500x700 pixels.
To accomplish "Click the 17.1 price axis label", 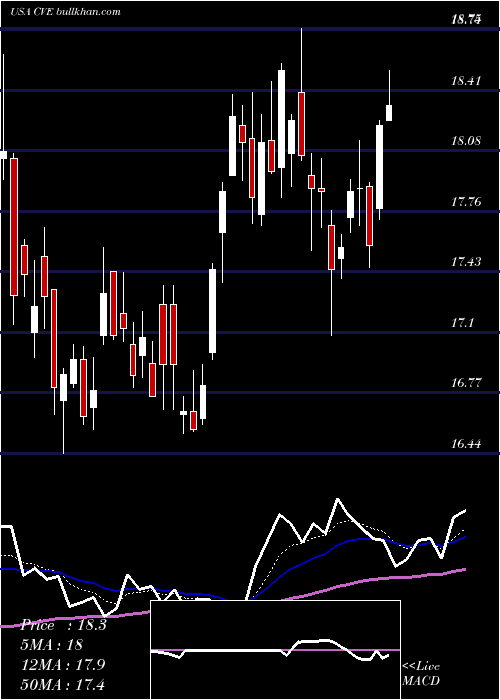I will [x=462, y=323].
